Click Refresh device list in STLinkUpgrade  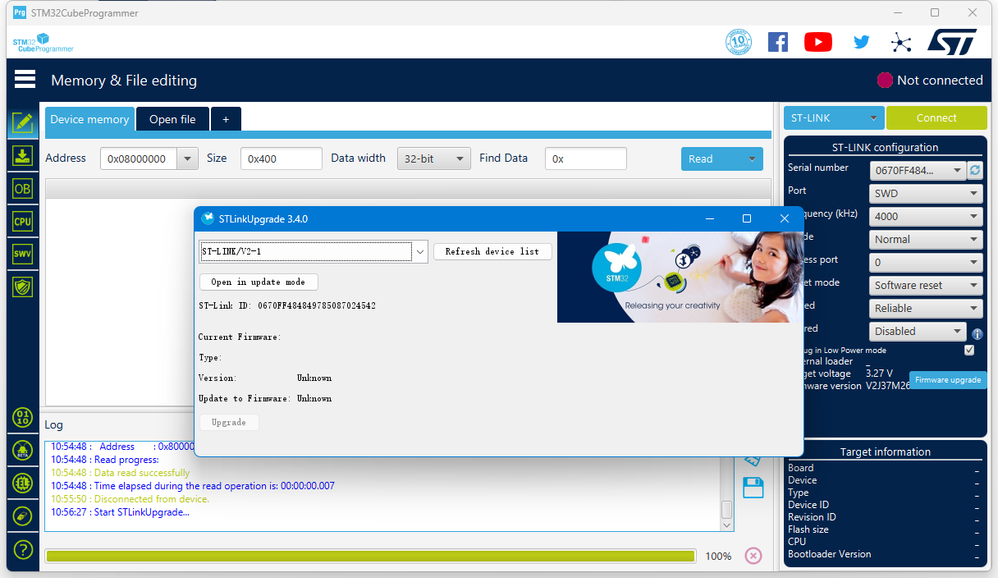(x=492, y=251)
